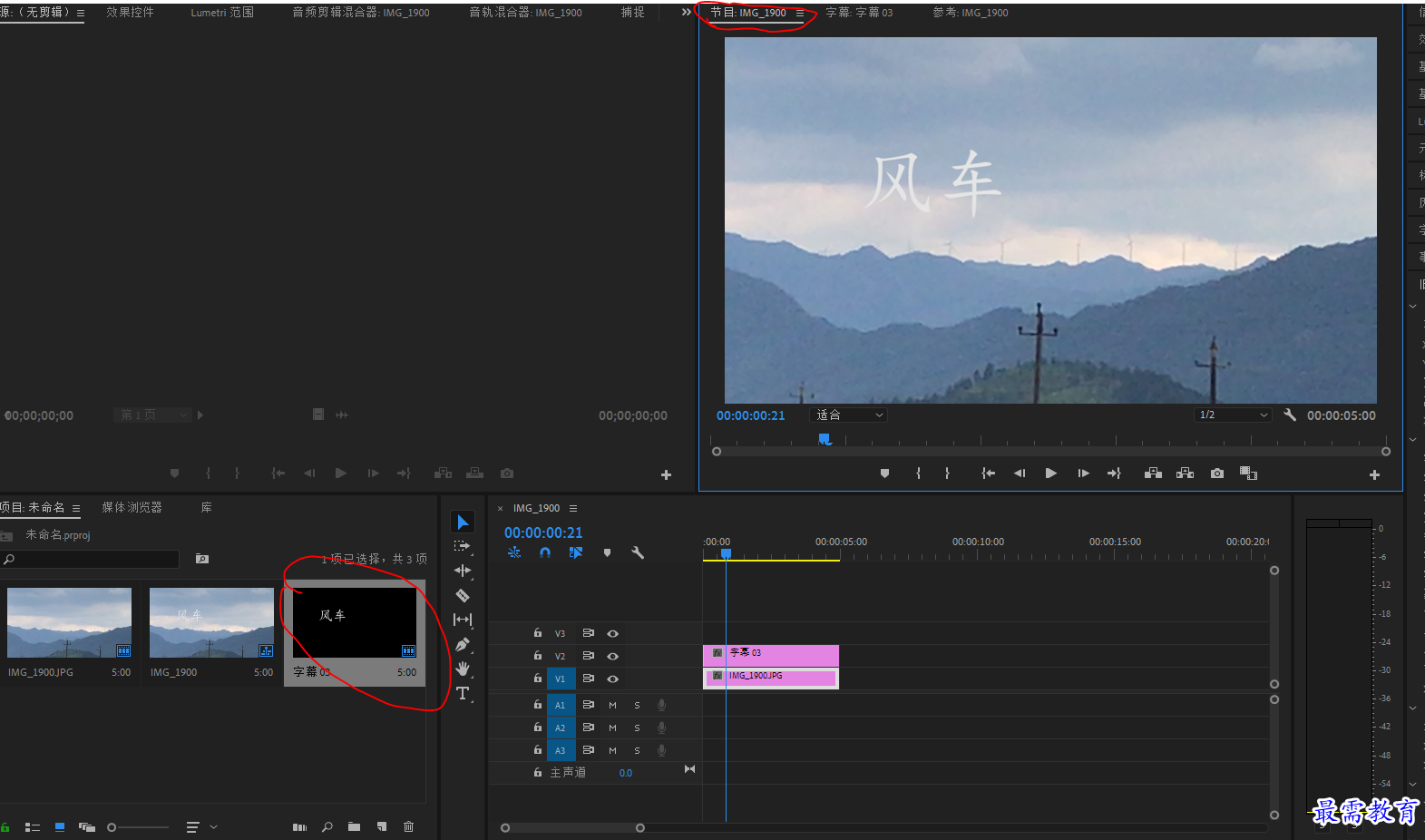The image size is (1425, 840).
Task: Delete selected item with trash icon
Action: [408, 826]
